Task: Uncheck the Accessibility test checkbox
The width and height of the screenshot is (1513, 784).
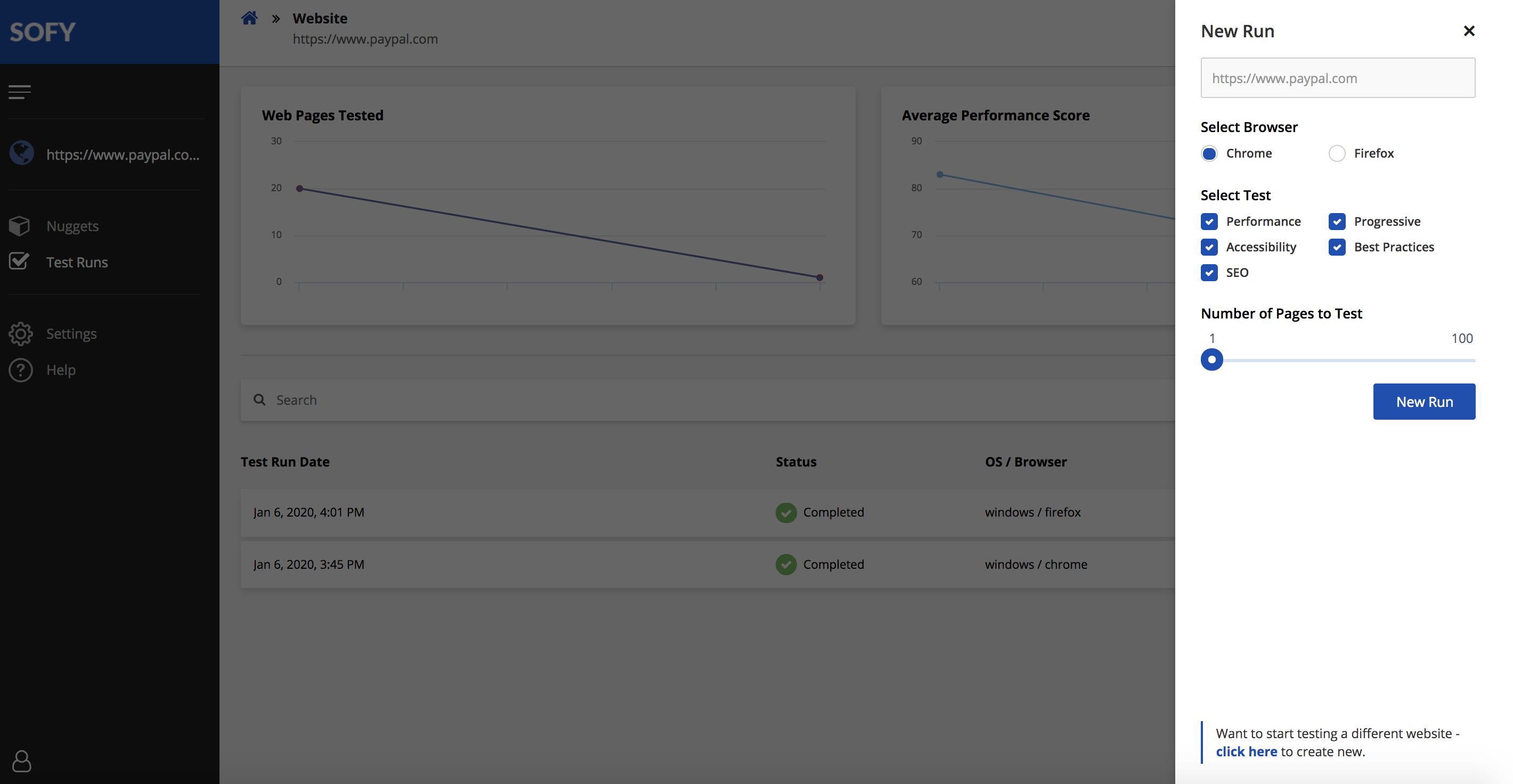Action: coord(1209,247)
